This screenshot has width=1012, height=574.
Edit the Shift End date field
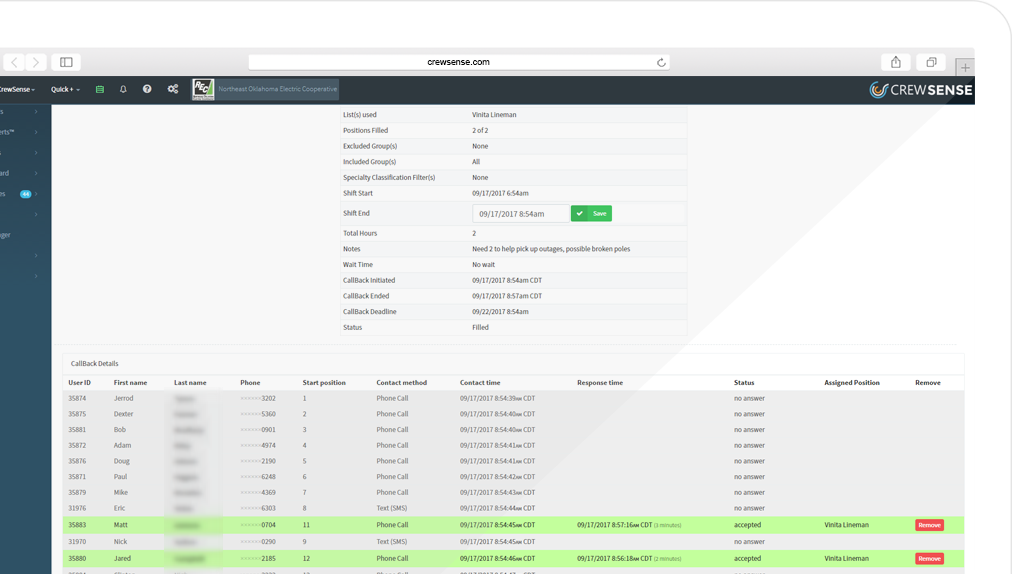[x=521, y=214]
